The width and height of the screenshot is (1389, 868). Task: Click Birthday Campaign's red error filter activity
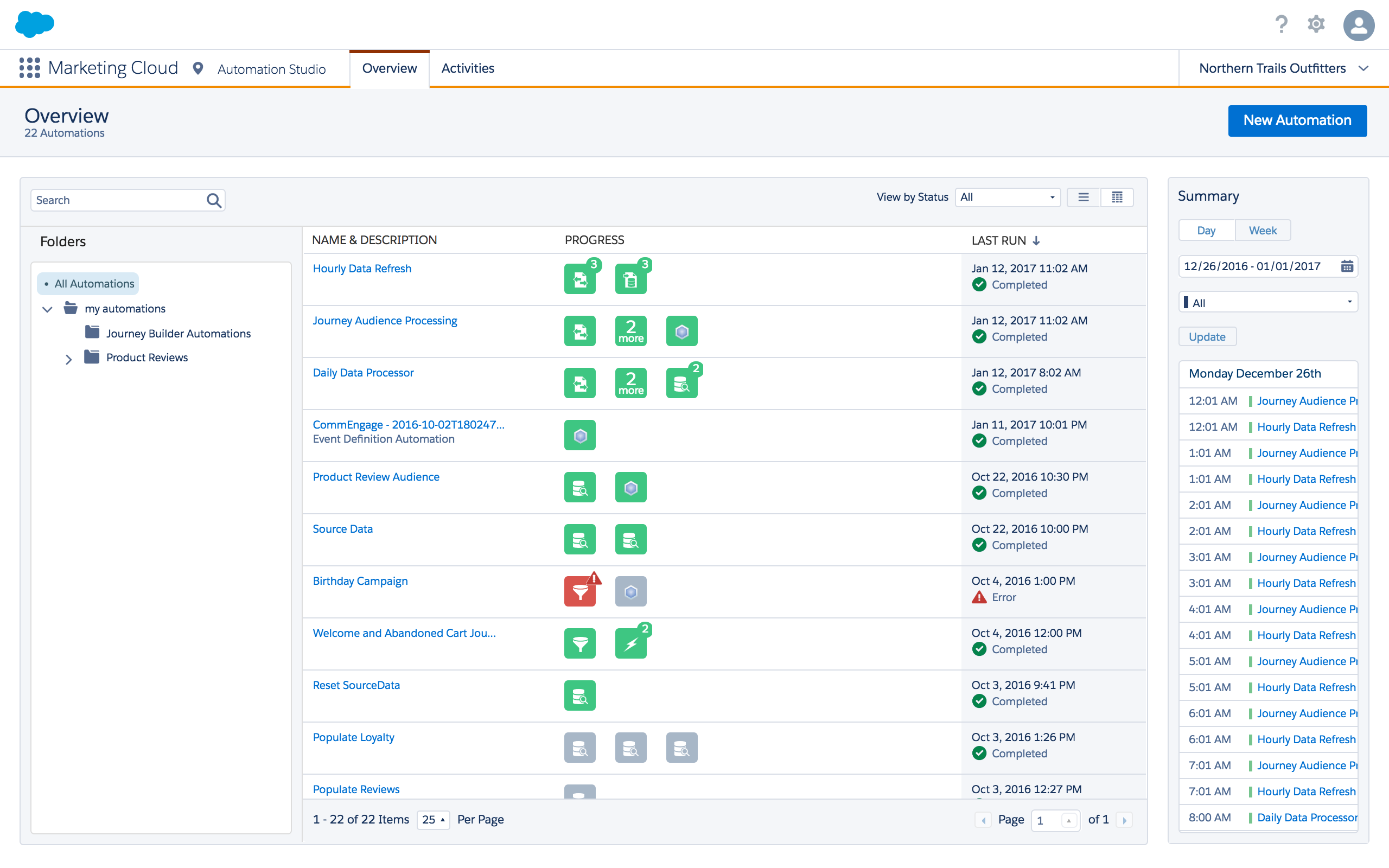click(579, 591)
